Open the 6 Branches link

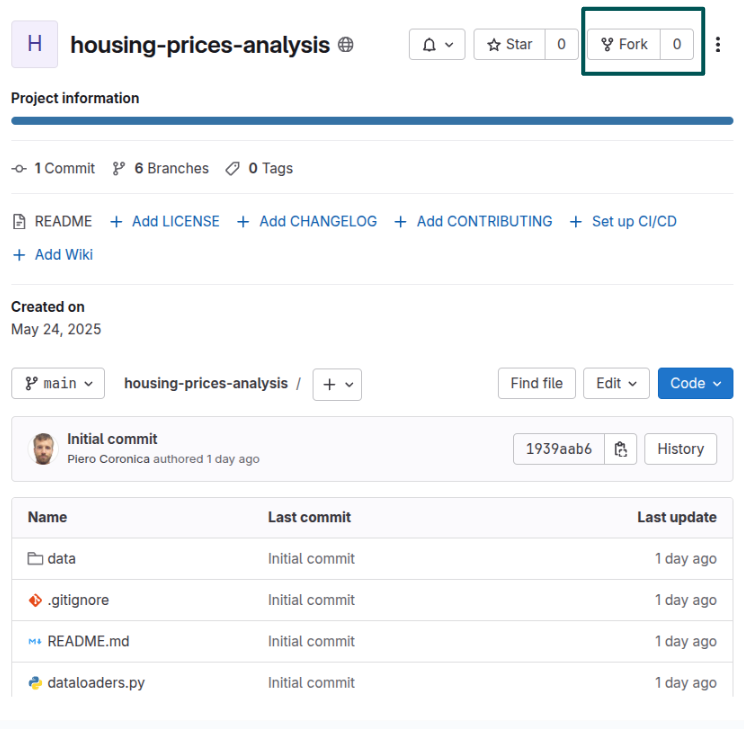[x=161, y=168]
